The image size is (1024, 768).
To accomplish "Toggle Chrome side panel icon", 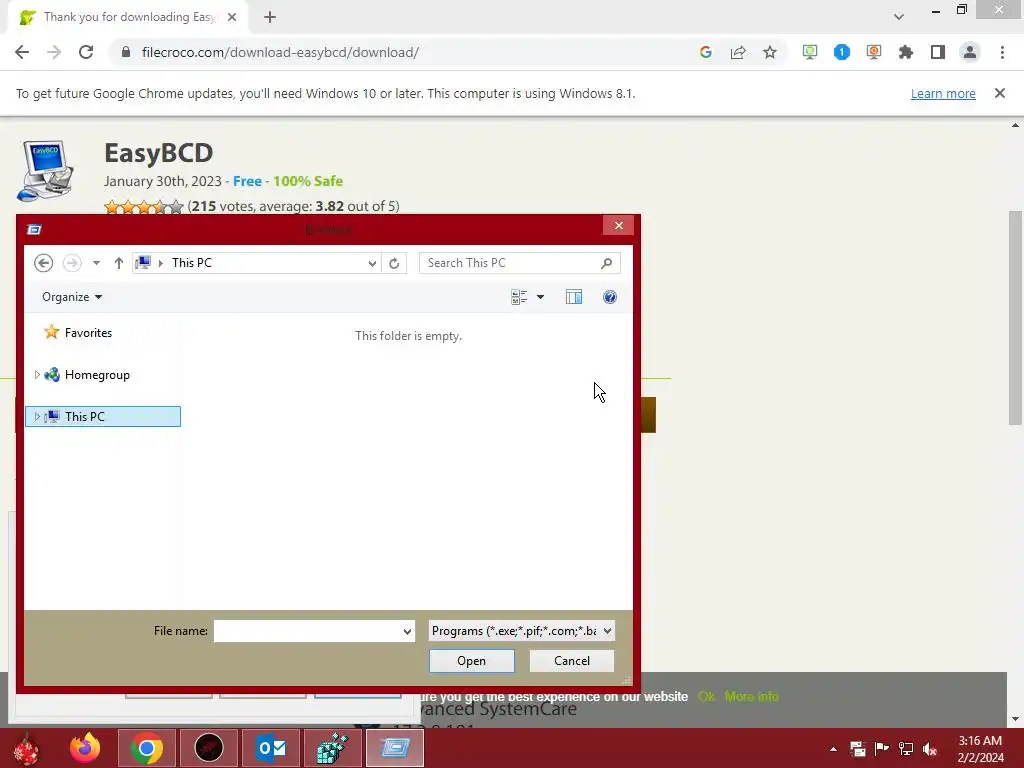I will [x=938, y=52].
